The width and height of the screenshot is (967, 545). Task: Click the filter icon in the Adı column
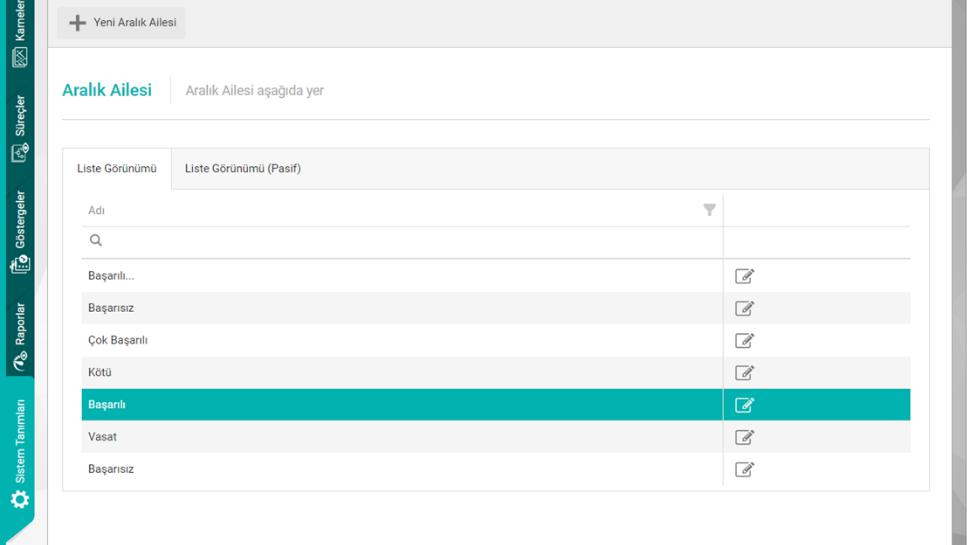(710, 210)
